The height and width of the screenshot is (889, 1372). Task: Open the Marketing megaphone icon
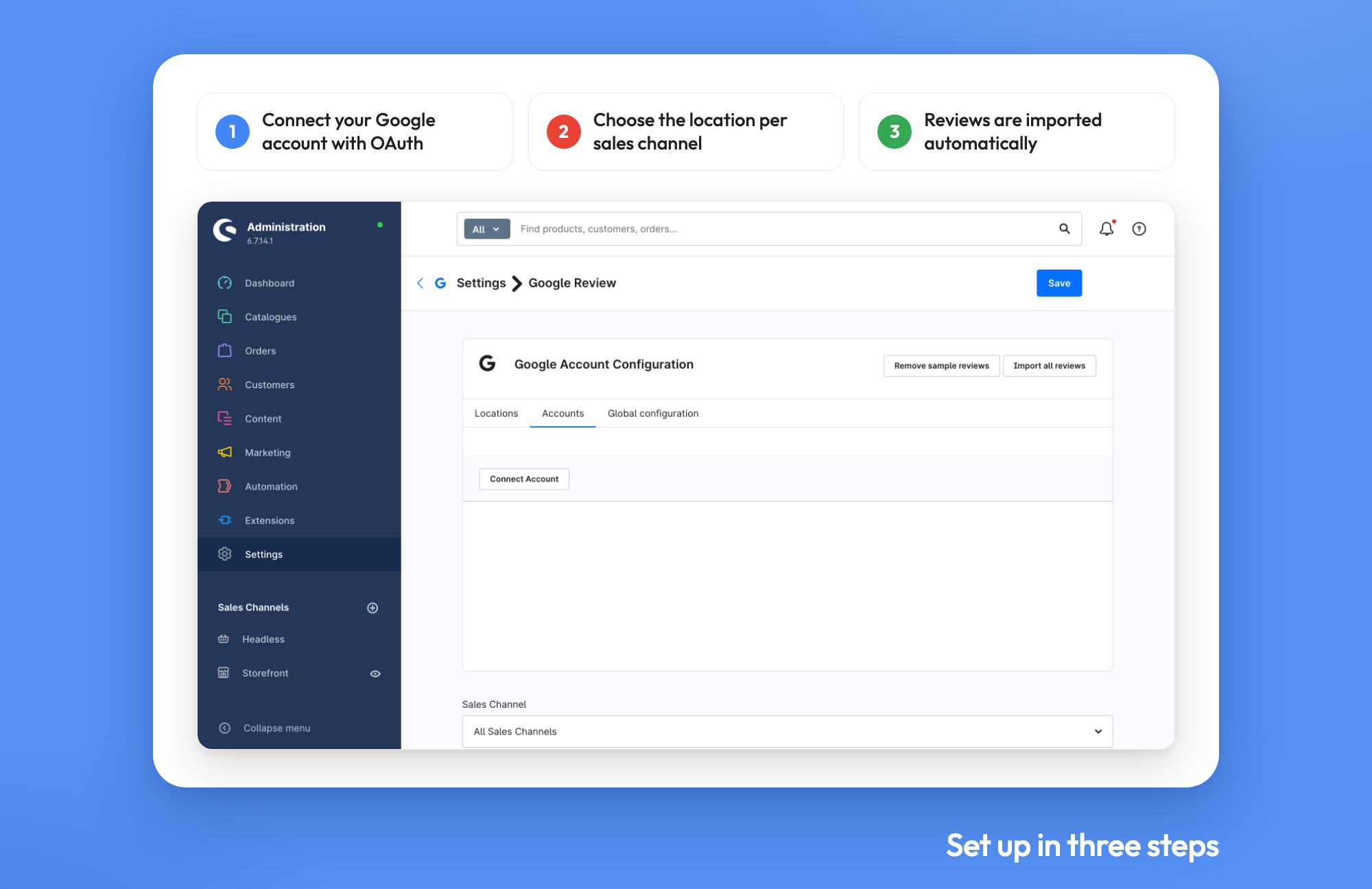[x=224, y=452]
